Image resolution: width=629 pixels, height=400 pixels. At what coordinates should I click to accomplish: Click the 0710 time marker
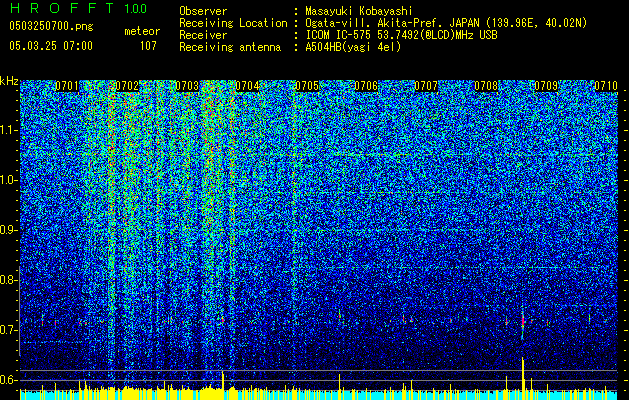pos(606,86)
